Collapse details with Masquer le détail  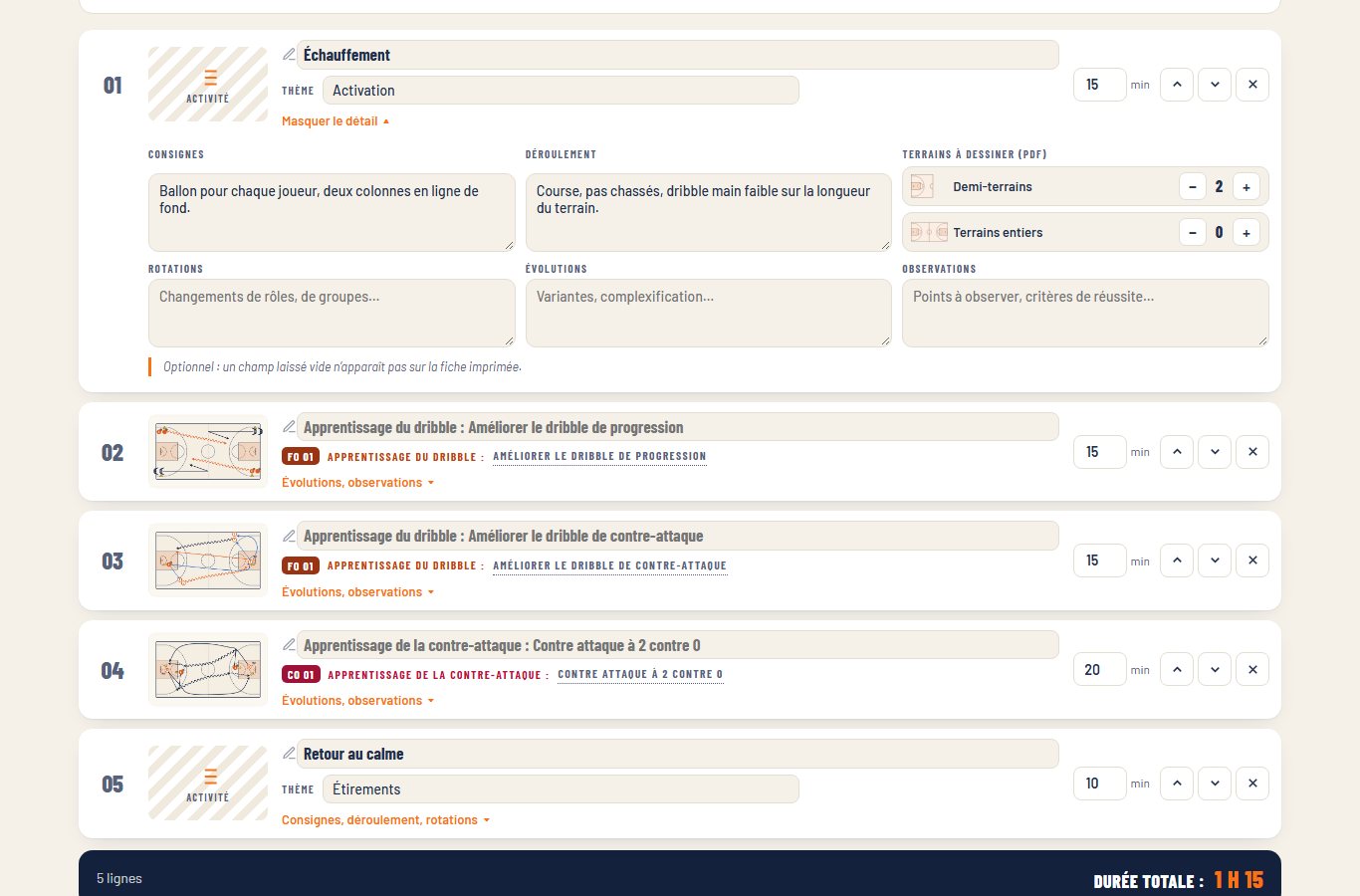(336, 121)
